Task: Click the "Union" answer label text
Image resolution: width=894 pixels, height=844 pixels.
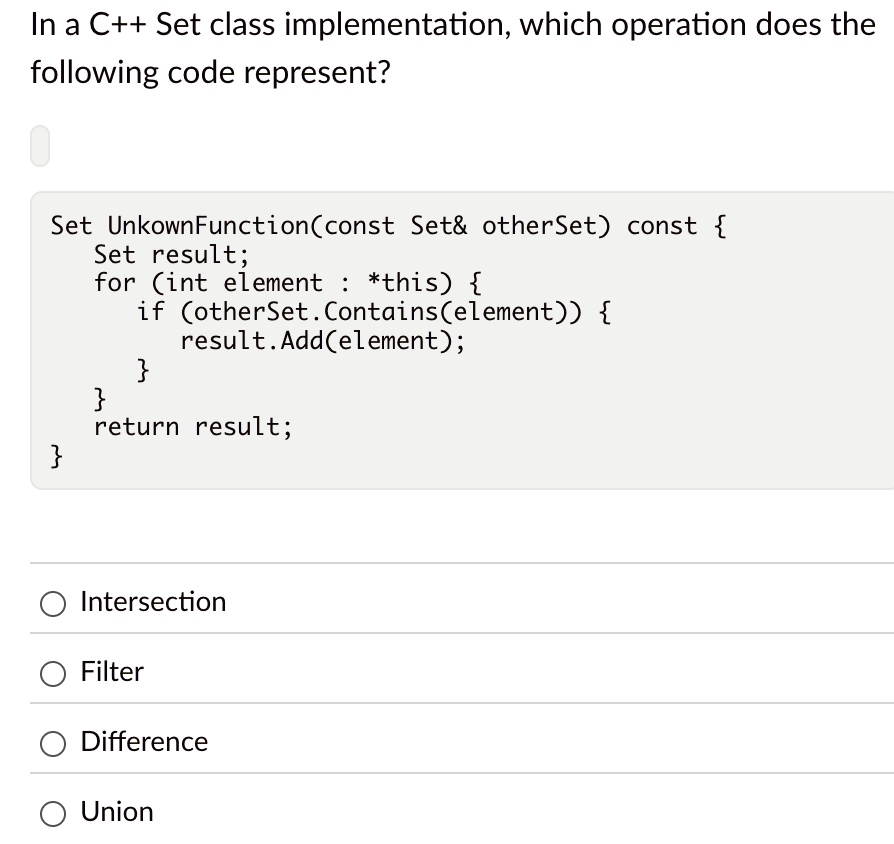Action: [x=116, y=812]
